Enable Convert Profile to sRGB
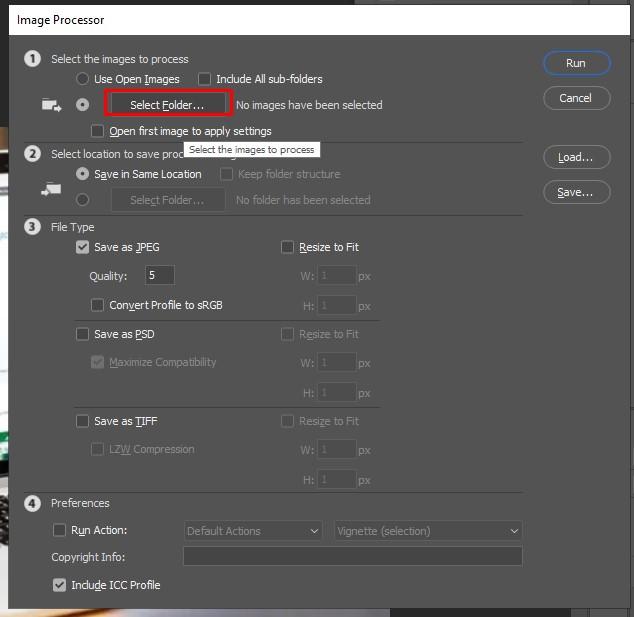The height and width of the screenshot is (617, 634). coord(97,305)
